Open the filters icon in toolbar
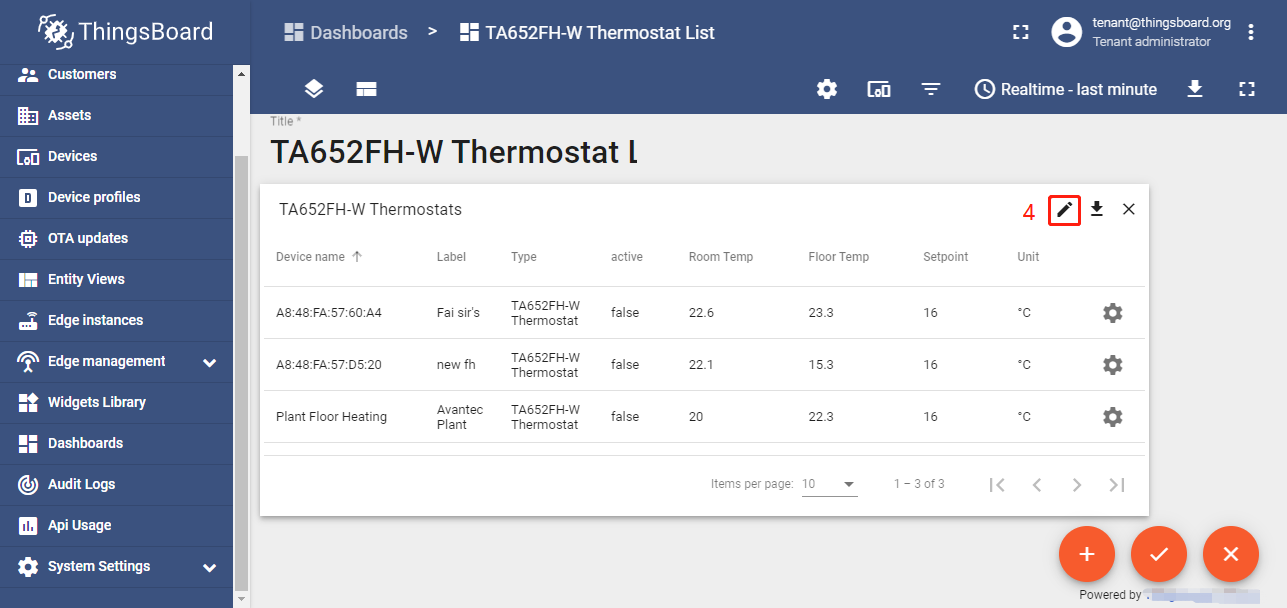Image resolution: width=1287 pixels, height=608 pixels. pos(931,89)
